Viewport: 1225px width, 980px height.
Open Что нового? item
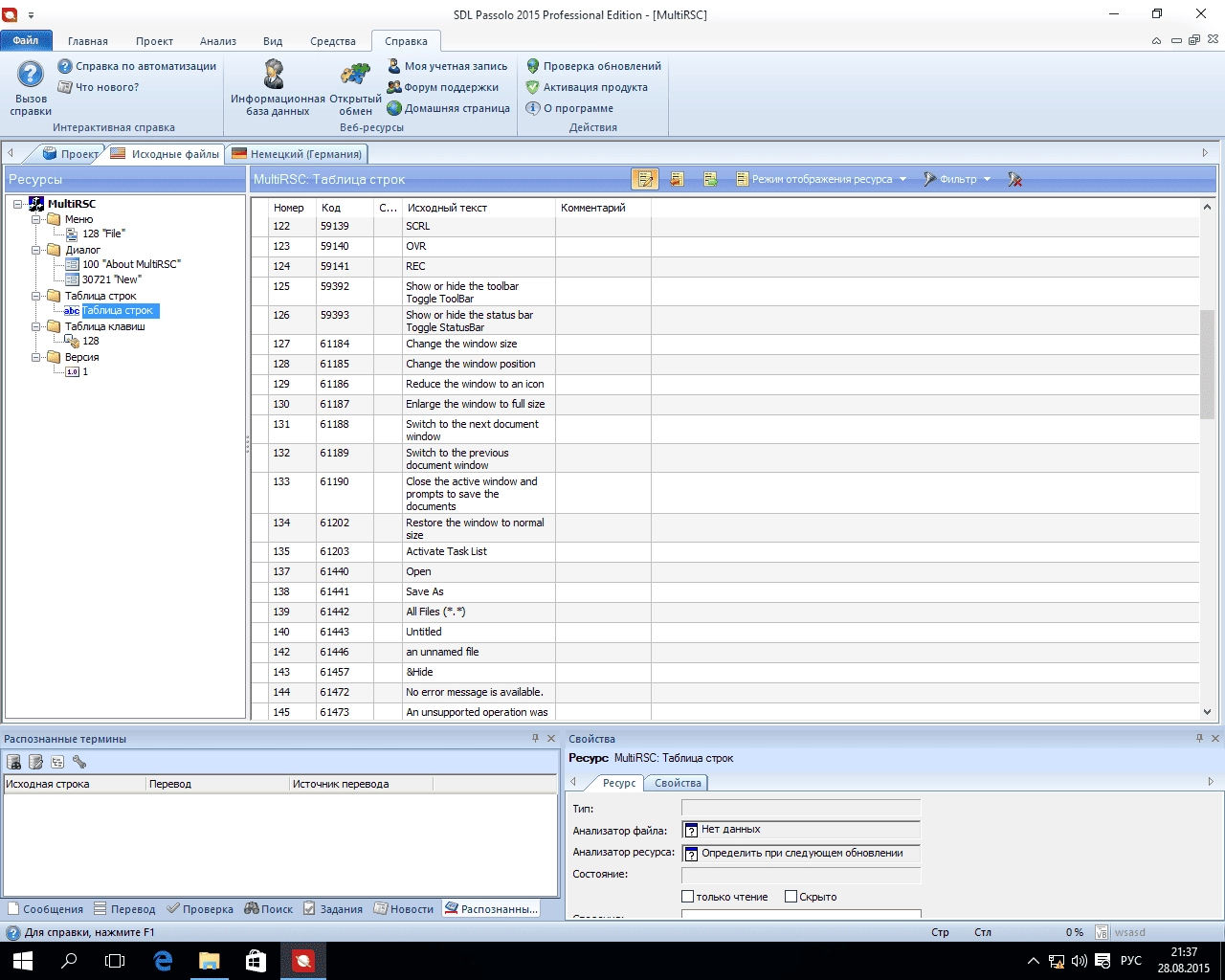pos(99,87)
